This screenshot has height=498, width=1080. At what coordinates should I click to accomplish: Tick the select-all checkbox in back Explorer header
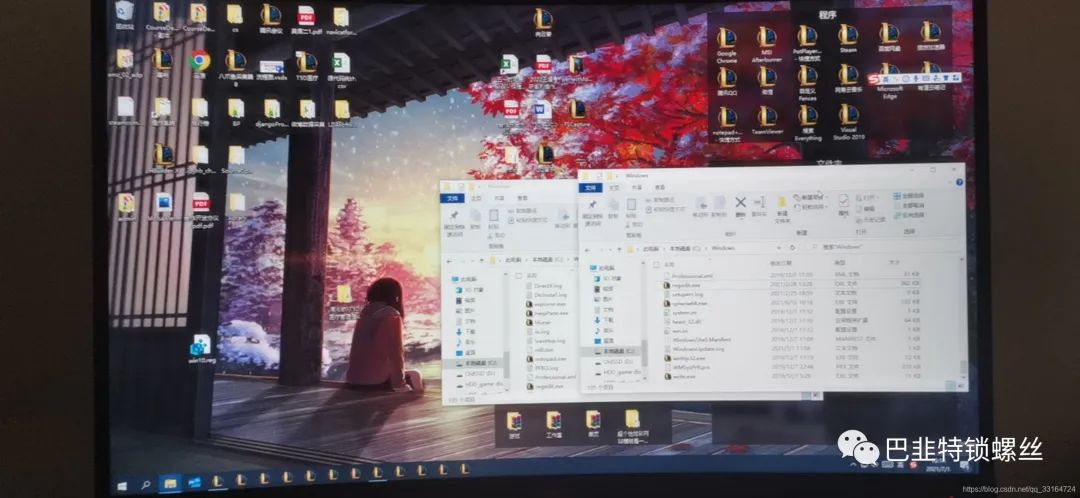[x=517, y=275]
